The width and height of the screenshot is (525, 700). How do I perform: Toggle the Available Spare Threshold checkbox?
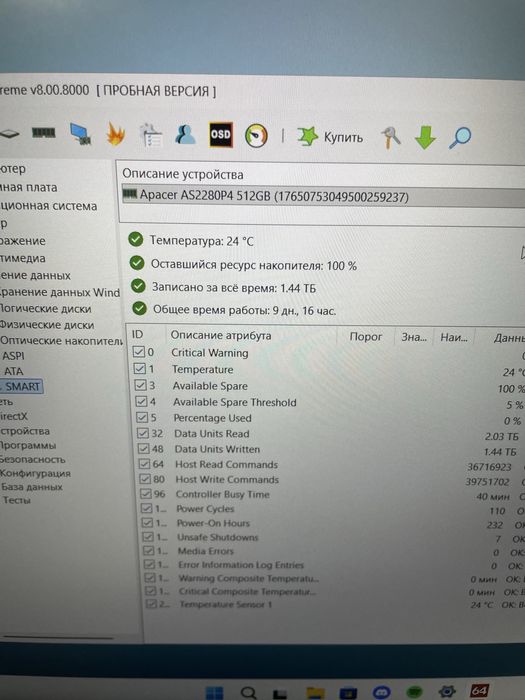pos(142,401)
